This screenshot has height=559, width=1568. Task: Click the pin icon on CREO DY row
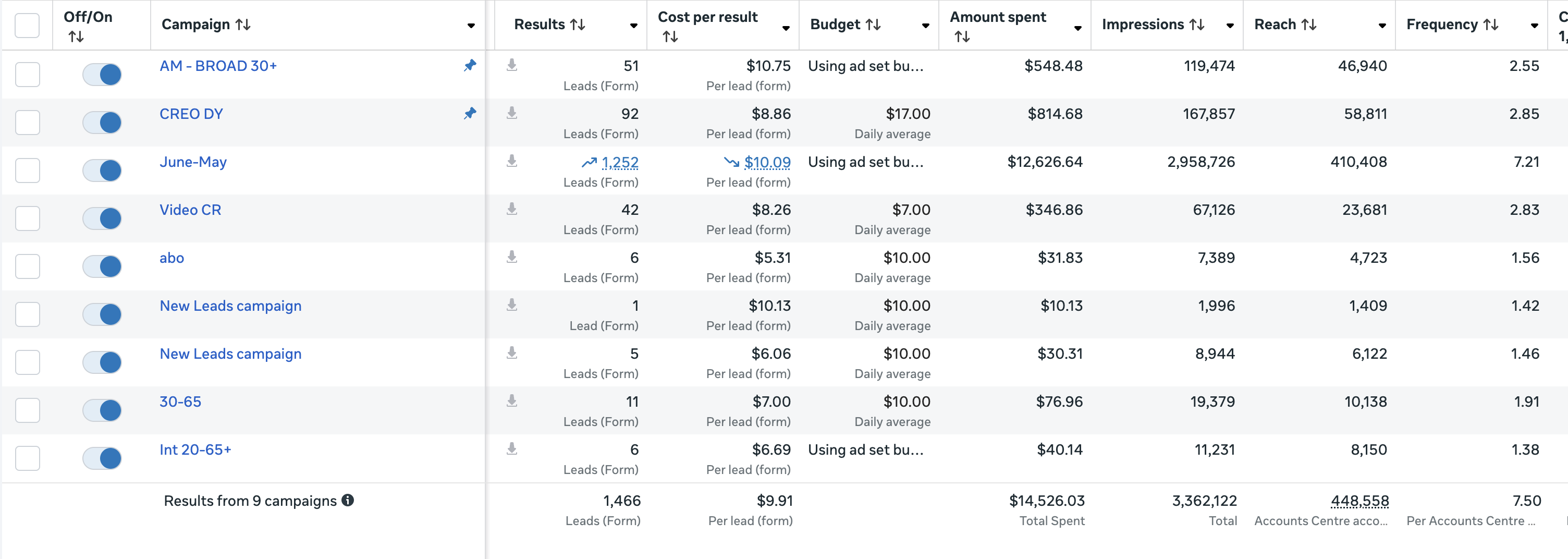[x=470, y=113]
